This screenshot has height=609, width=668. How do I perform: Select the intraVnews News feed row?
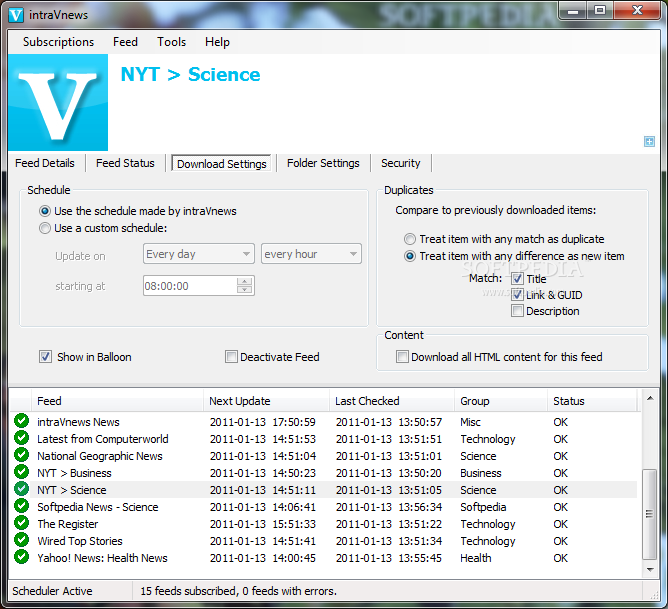pos(323,422)
